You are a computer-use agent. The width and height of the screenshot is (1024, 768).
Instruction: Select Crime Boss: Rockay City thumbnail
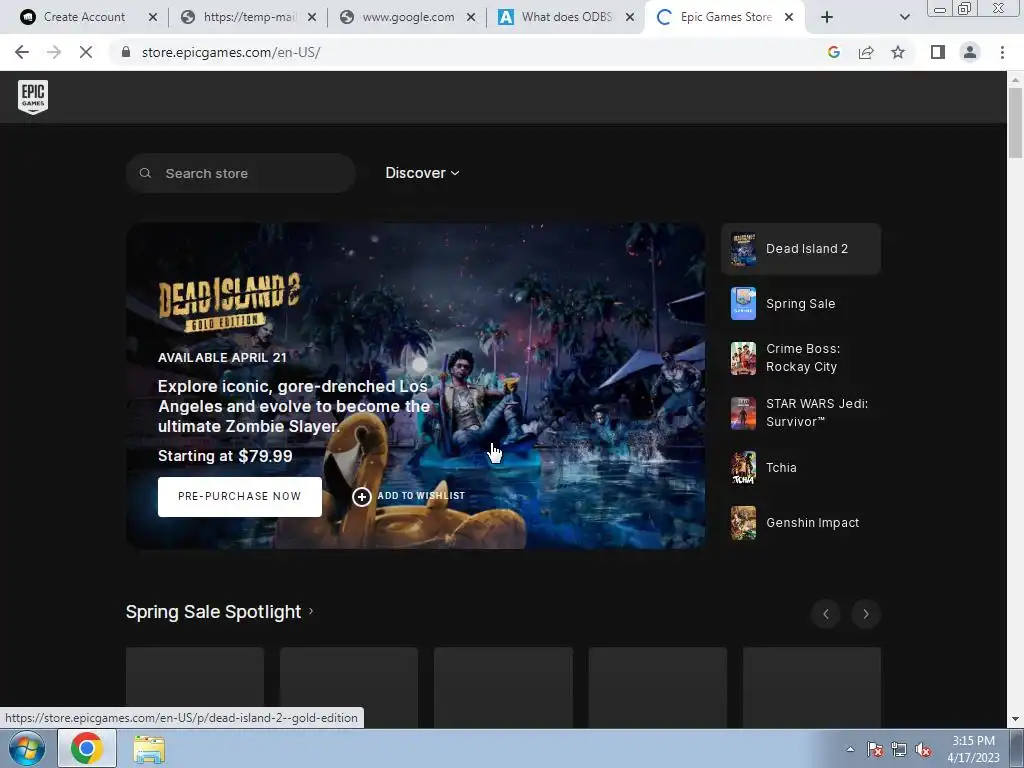click(x=743, y=359)
